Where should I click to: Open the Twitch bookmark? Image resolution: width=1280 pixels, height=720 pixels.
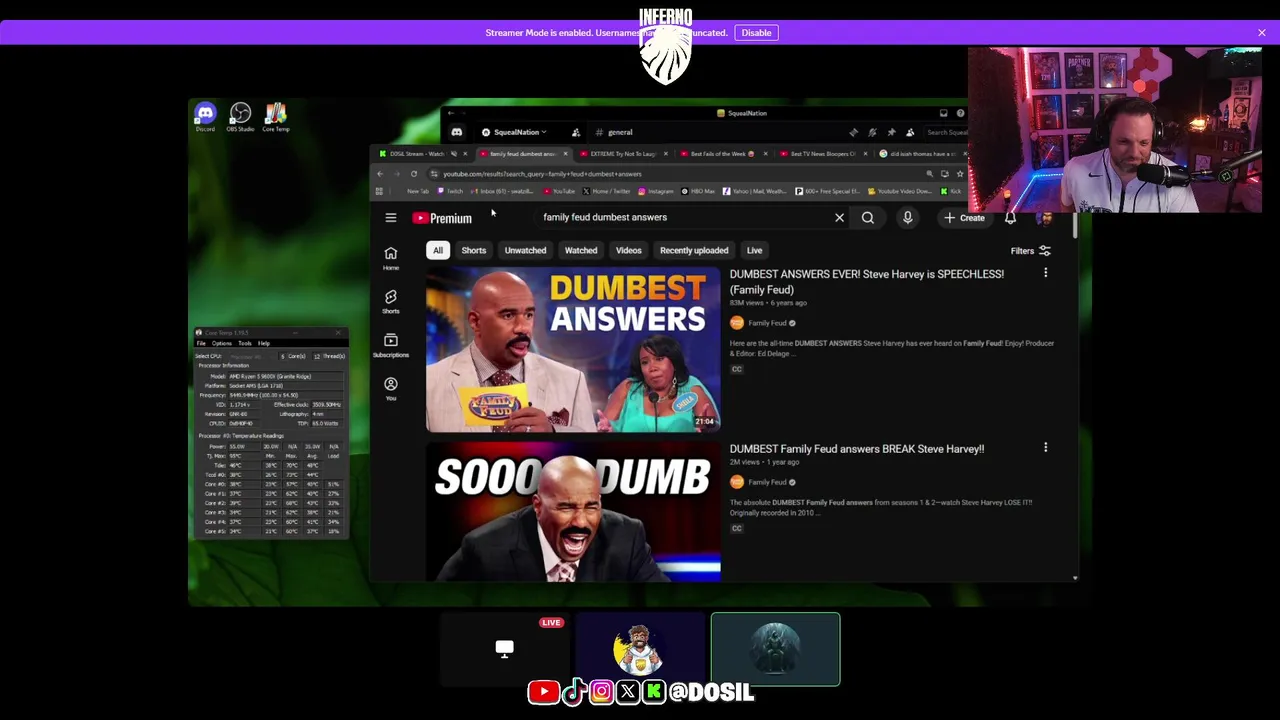click(450, 191)
